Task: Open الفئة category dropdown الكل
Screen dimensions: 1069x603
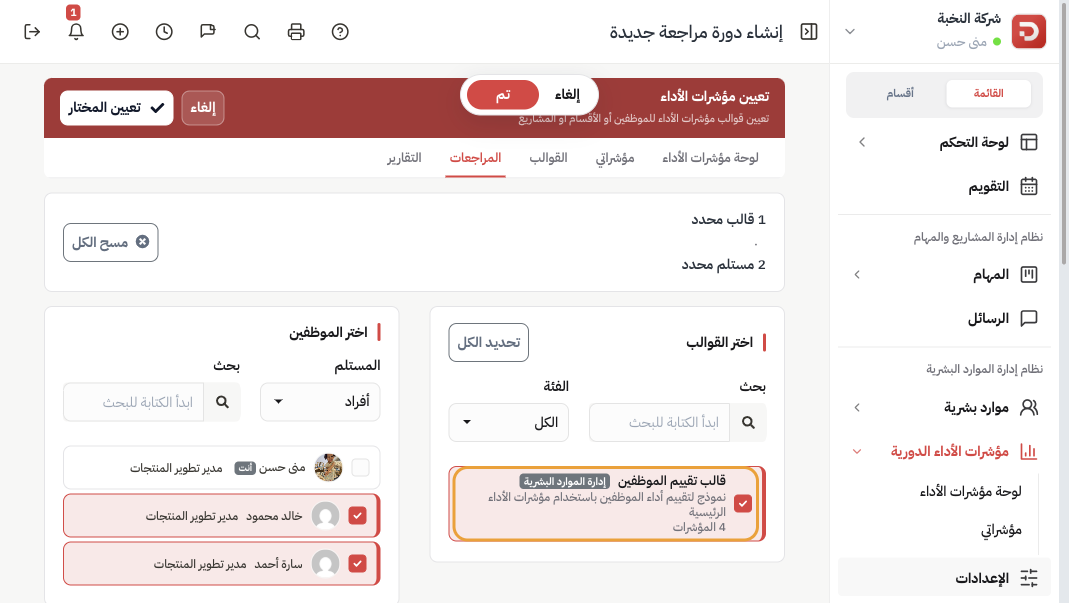Action: click(x=509, y=423)
